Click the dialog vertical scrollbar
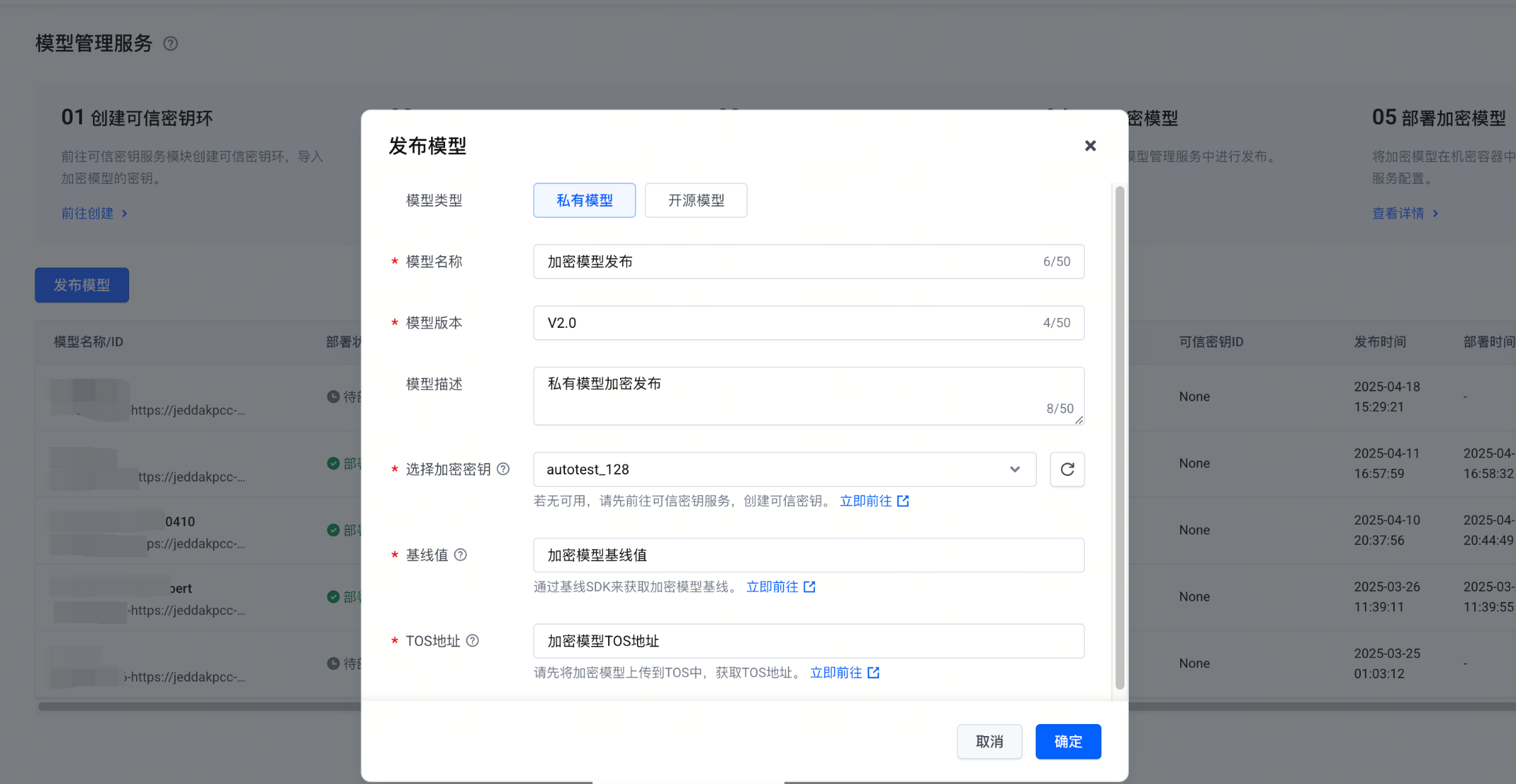This screenshot has width=1516, height=784. tap(1120, 438)
